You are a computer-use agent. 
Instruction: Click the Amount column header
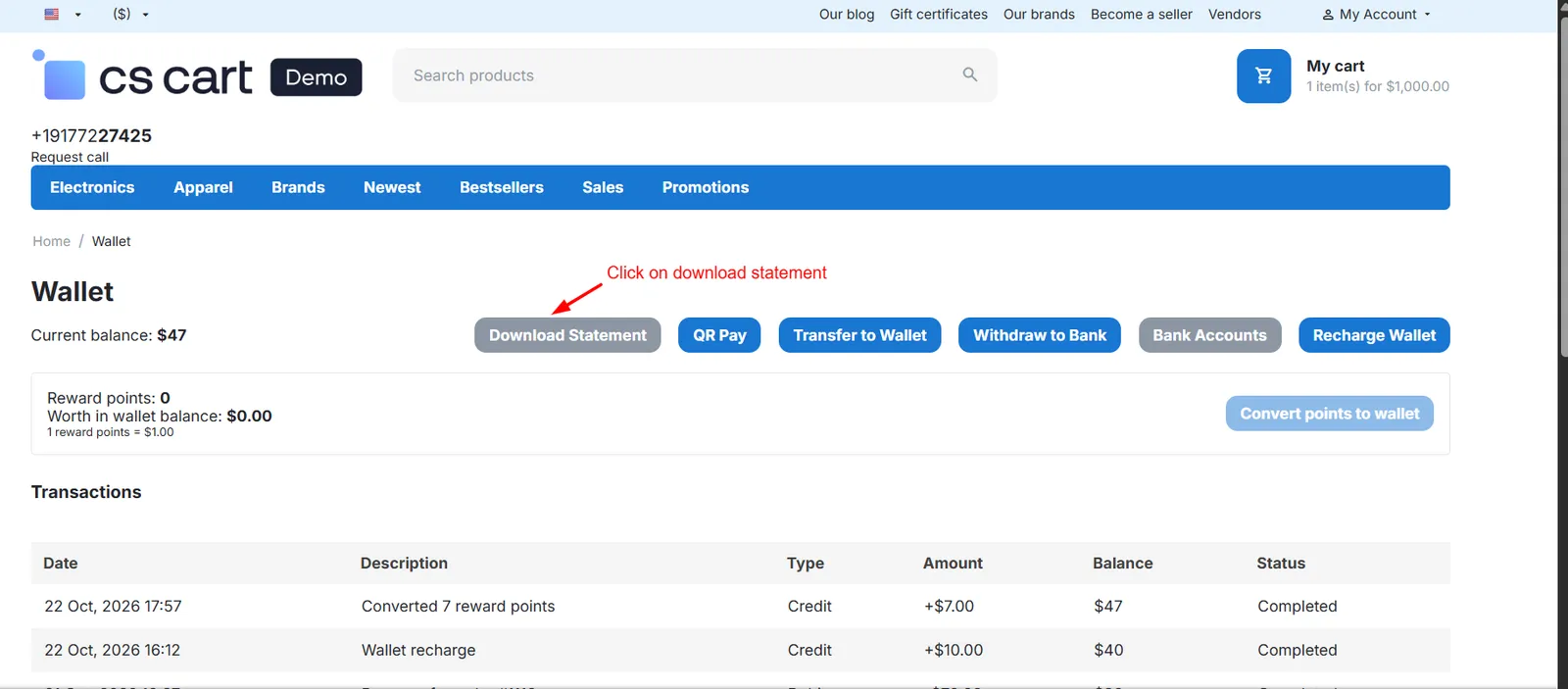click(x=953, y=564)
